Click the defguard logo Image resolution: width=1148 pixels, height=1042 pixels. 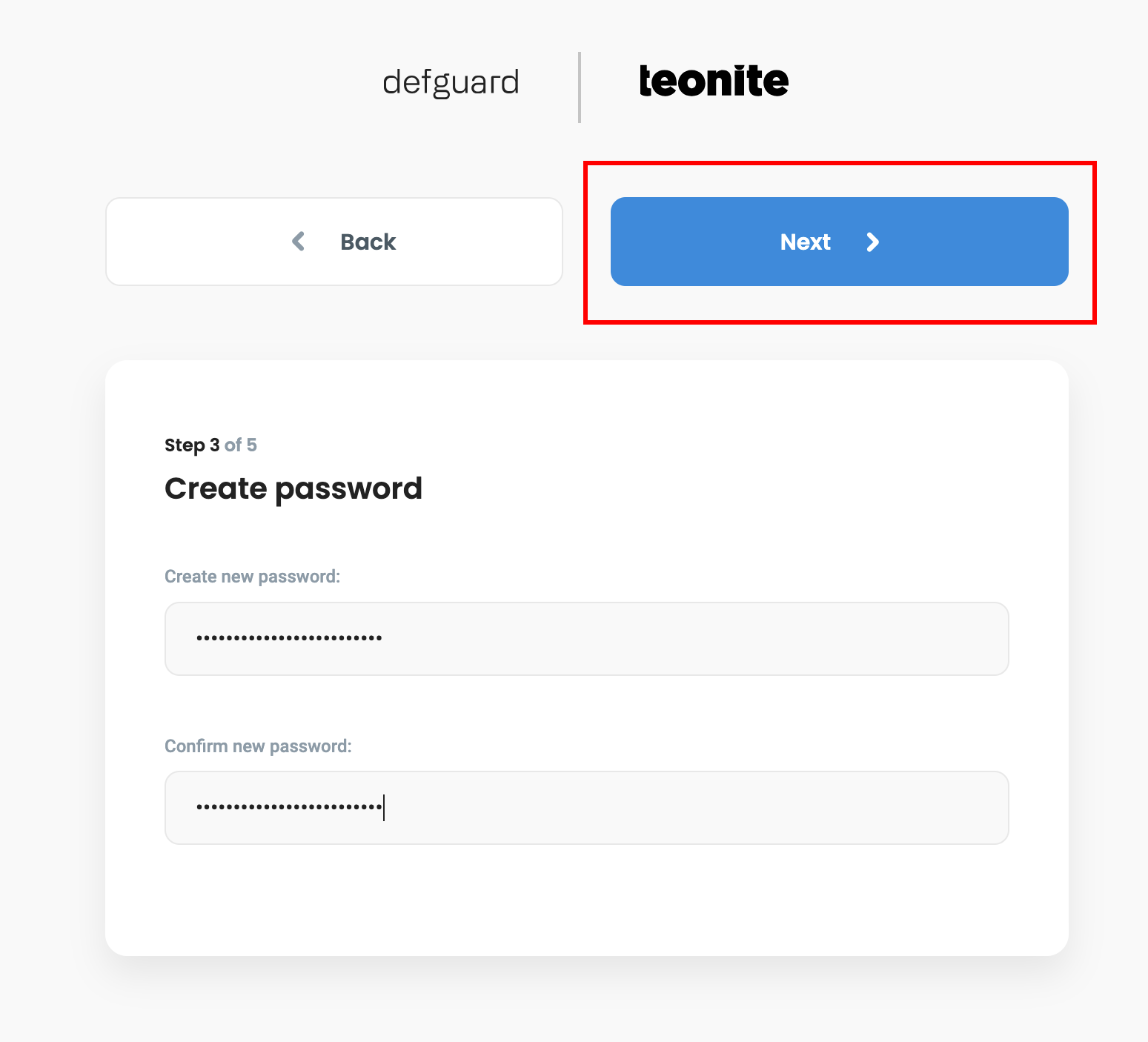click(451, 82)
